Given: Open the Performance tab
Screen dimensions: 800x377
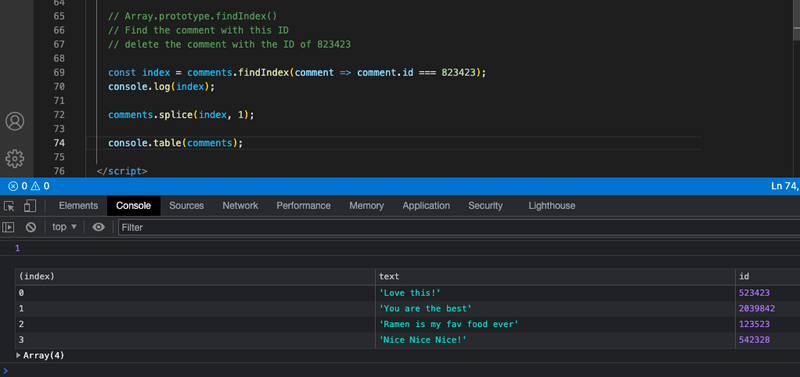Looking at the screenshot, I should (x=304, y=206).
